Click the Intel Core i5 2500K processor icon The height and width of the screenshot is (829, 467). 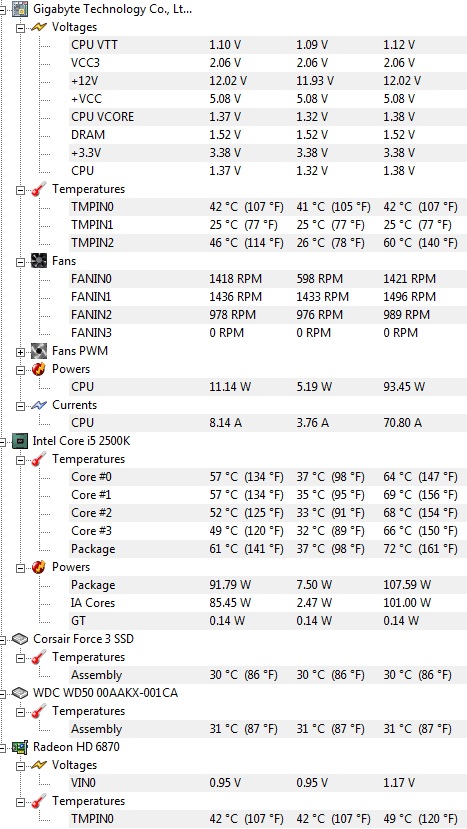click(20, 441)
